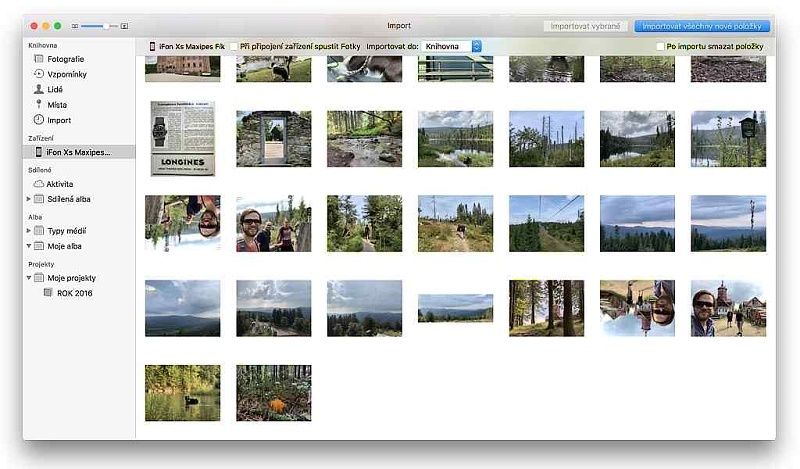
Task: Select the tall pine trunks photo thumbnail
Action: 546,308
